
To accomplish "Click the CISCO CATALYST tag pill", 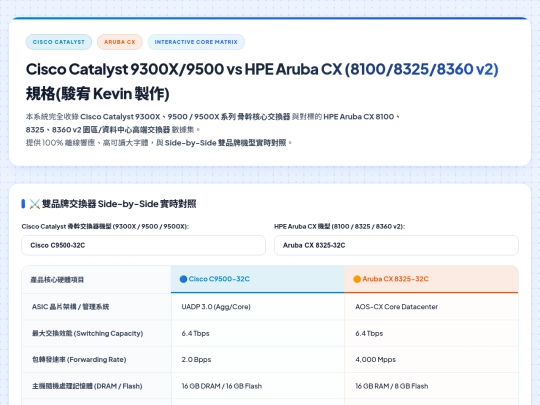I will (x=59, y=42).
